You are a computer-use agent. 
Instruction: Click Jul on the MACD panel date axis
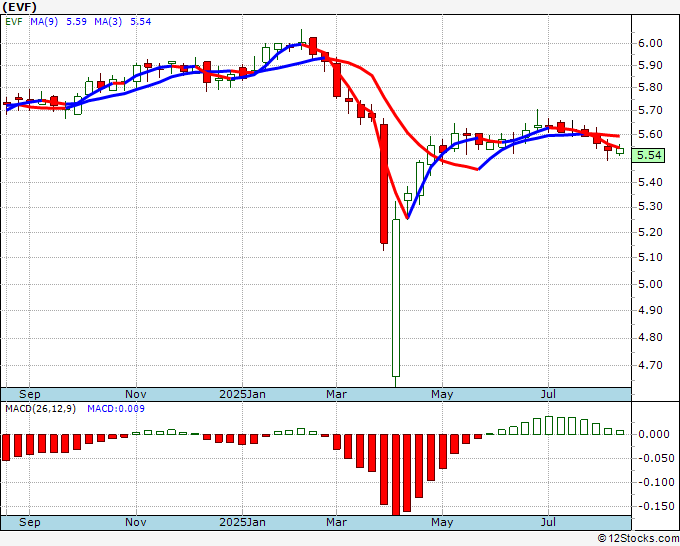click(549, 522)
